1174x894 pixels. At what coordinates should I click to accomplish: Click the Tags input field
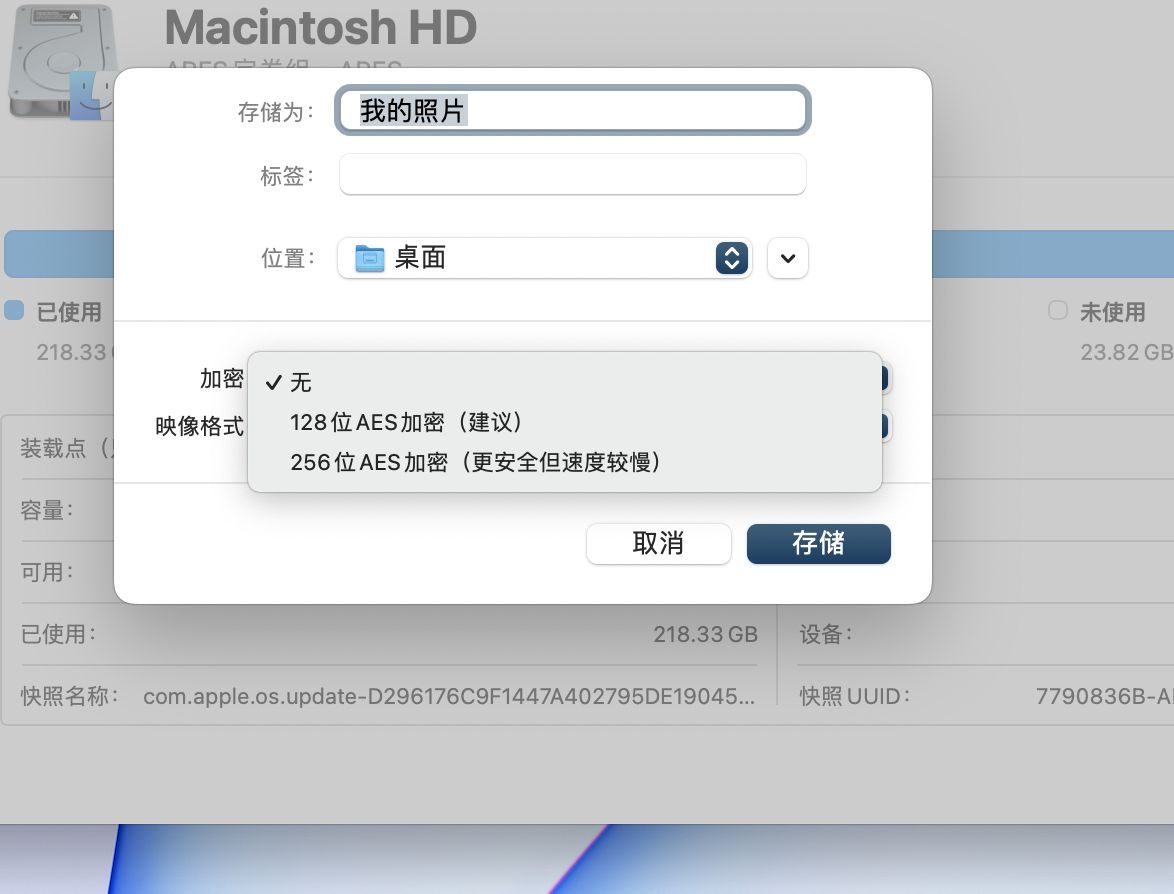coord(573,174)
